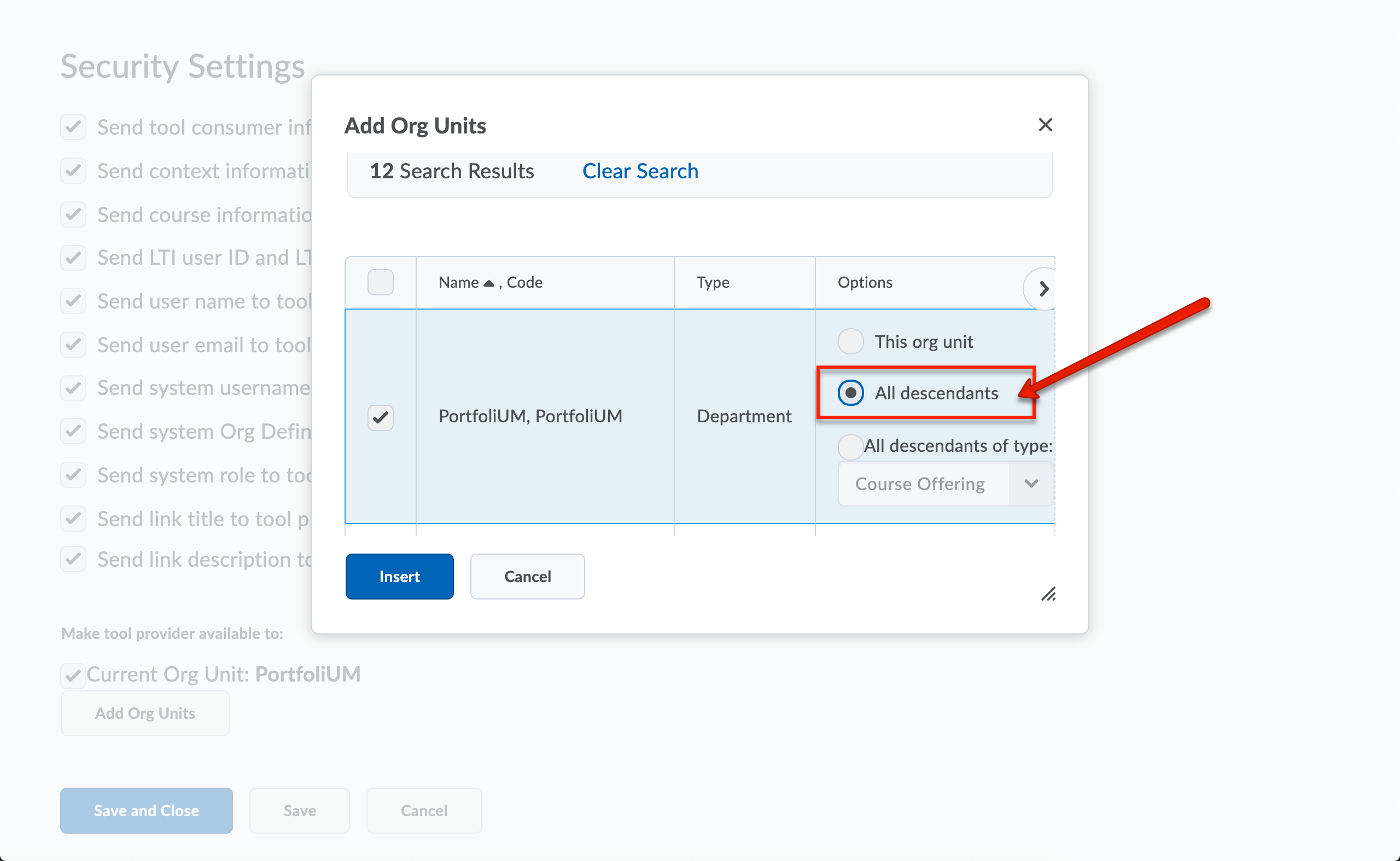Uncheck the PortfoliUM row checkbox
The image size is (1400, 861).
[380, 417]
